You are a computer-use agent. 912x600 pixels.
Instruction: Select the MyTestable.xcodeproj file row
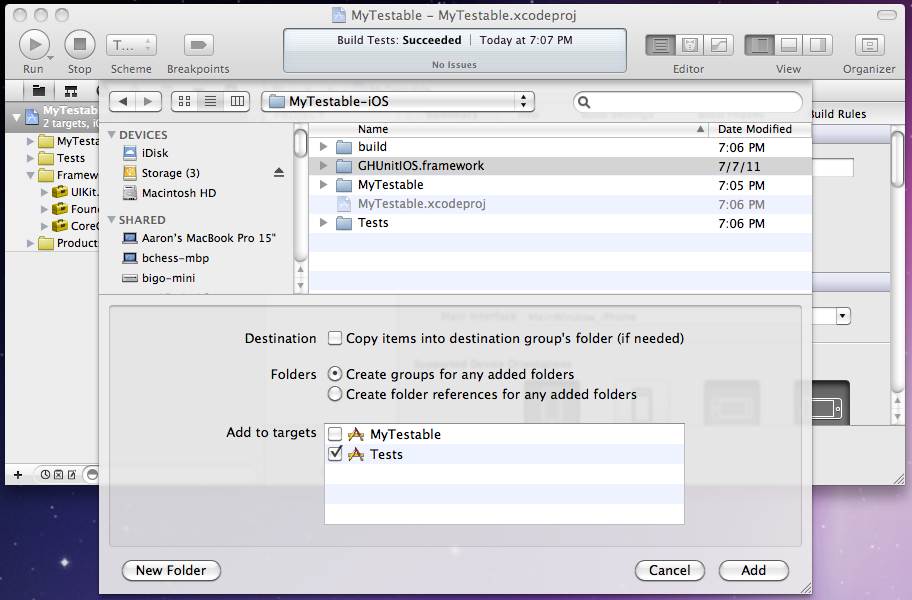pyautogui.click(x=560, y=204)
